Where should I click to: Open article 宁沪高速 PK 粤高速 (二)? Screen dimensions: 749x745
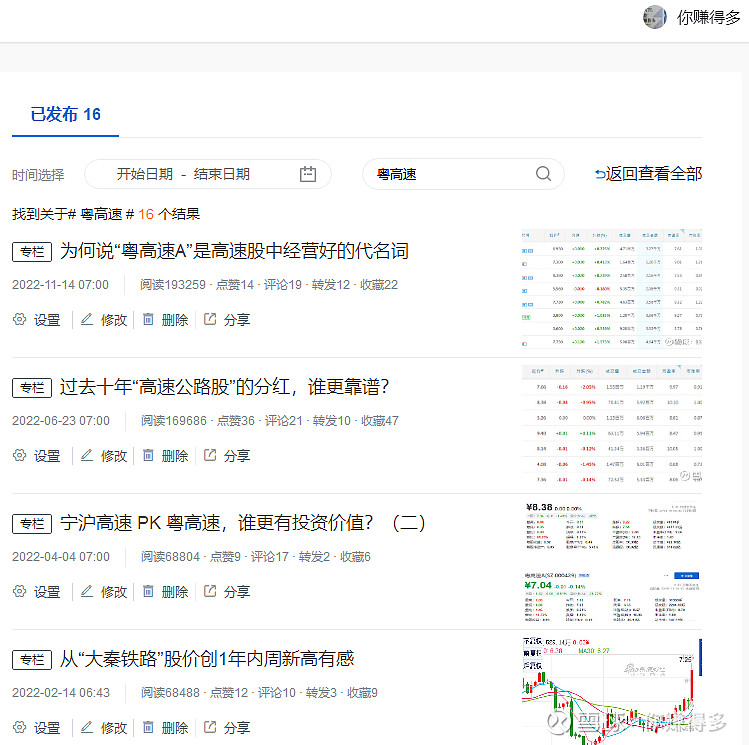point(242,523)
